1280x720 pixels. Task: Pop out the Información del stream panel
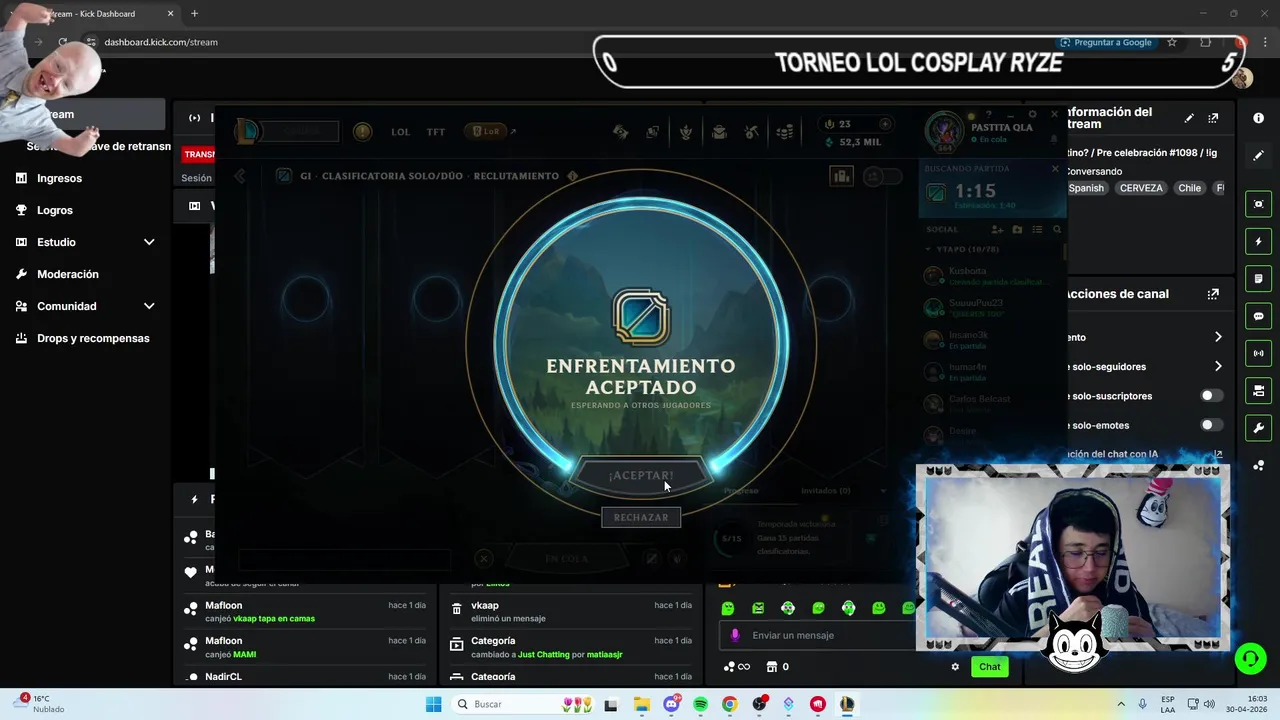coord(1213,118)
